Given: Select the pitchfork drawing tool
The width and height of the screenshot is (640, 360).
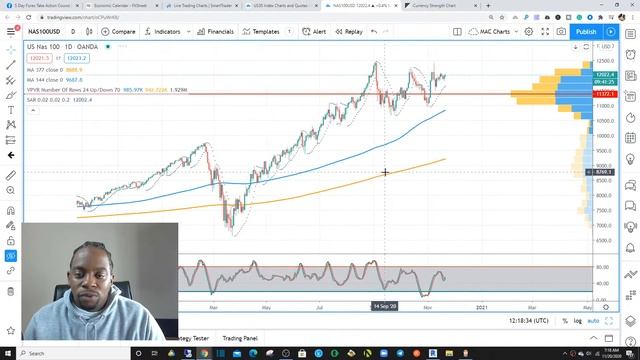Looking at the screenshot, I should point(11,80).
